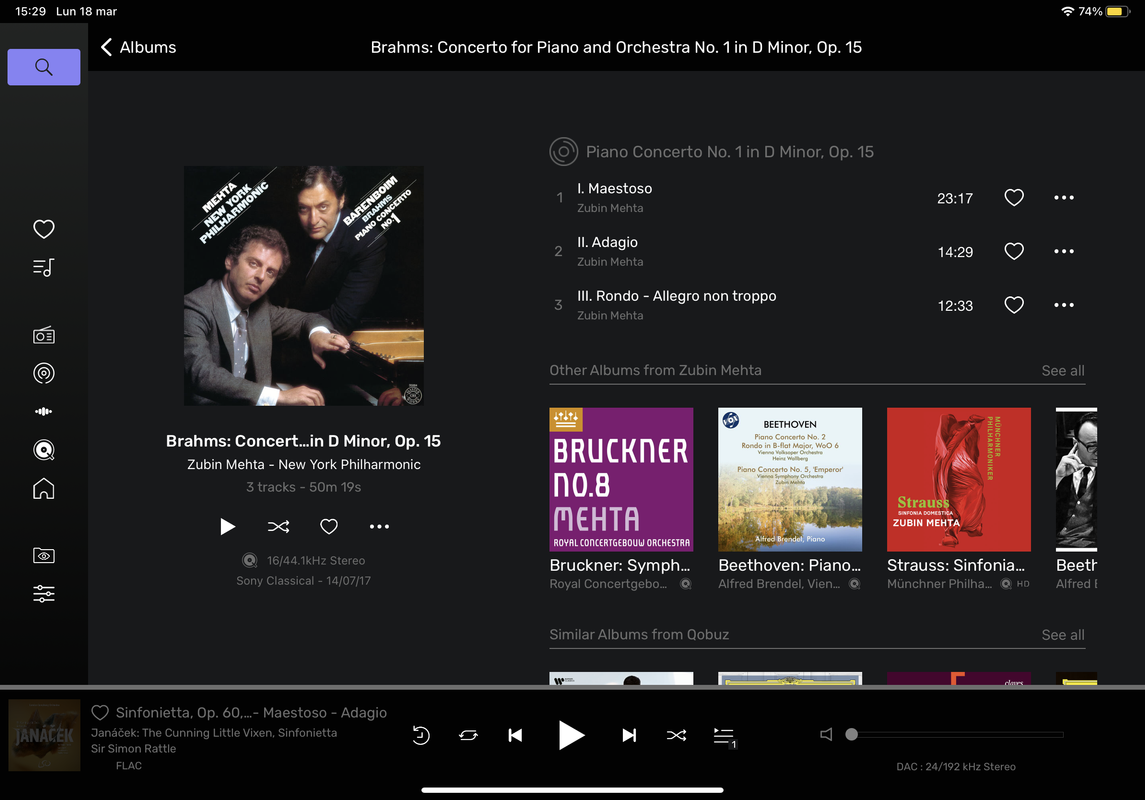Open the play queue icon
Screen dimensions: 1145x800
(x=724, y=736)
